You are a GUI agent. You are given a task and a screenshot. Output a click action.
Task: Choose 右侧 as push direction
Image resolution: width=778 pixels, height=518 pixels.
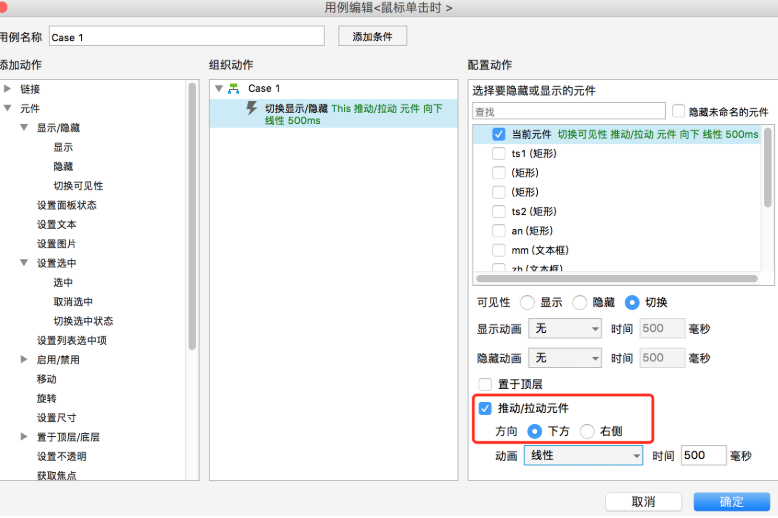pyautogui.click(x=587, y=431)
